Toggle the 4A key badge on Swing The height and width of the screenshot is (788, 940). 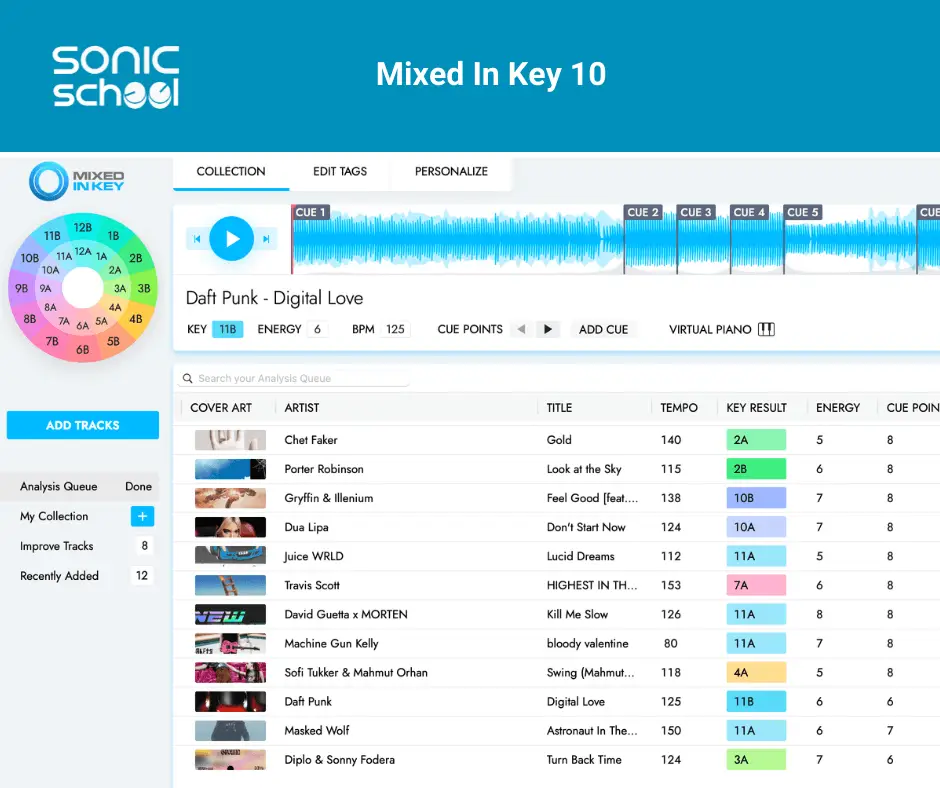pyautogui.click(x=755, y=672)
